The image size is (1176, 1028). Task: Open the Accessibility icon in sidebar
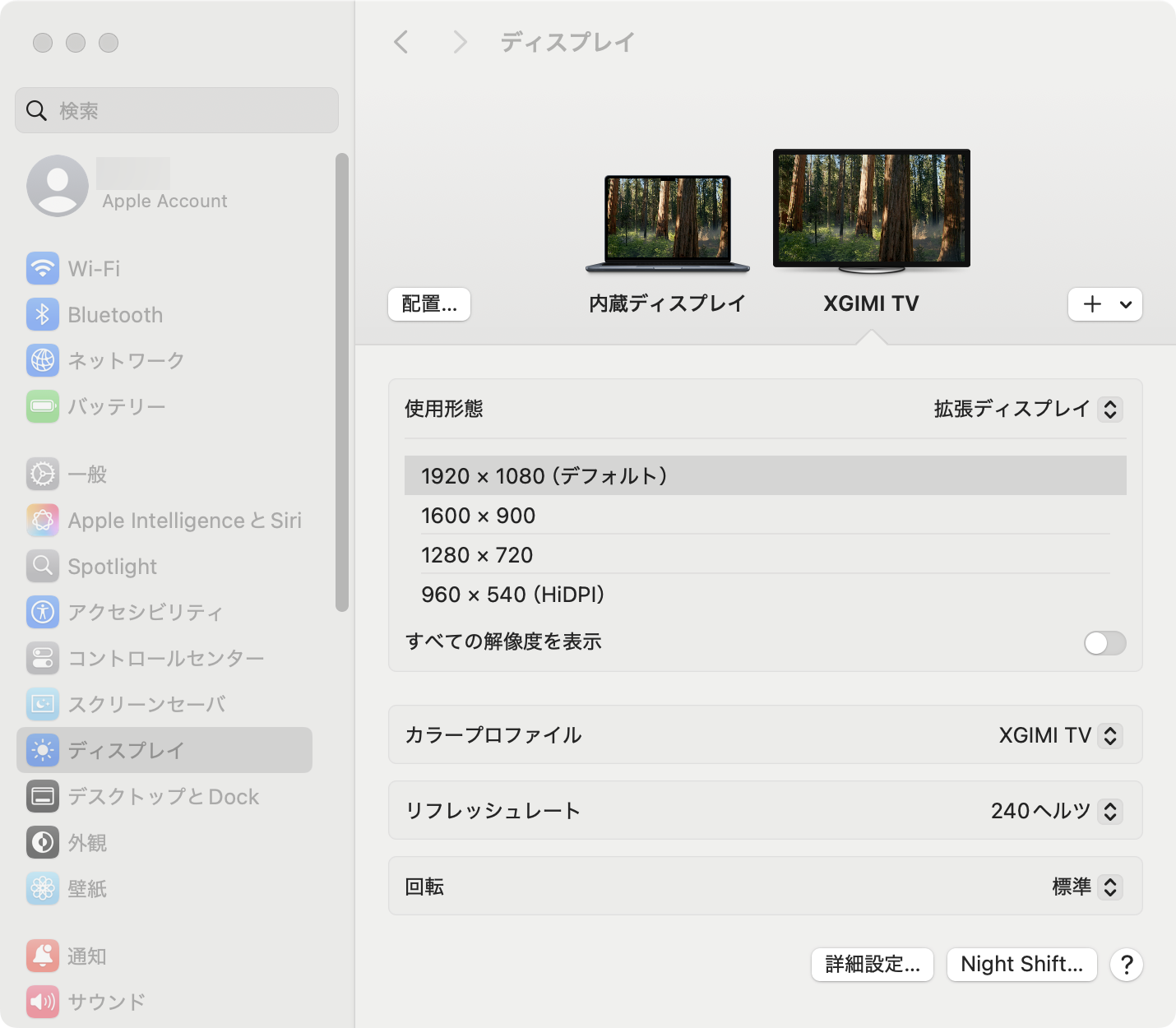[43, 612]
